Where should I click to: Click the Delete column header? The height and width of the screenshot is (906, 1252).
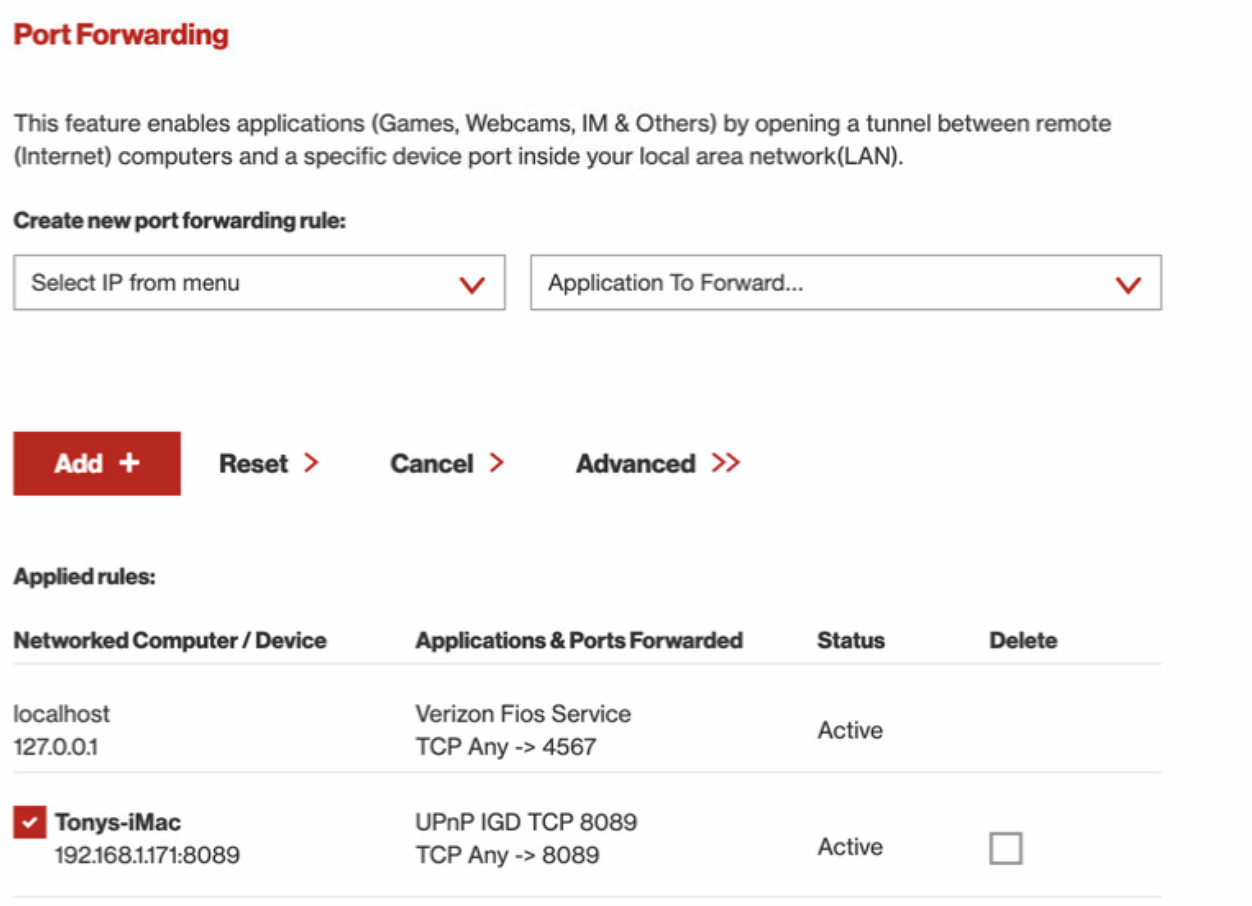click(1023, 640)
